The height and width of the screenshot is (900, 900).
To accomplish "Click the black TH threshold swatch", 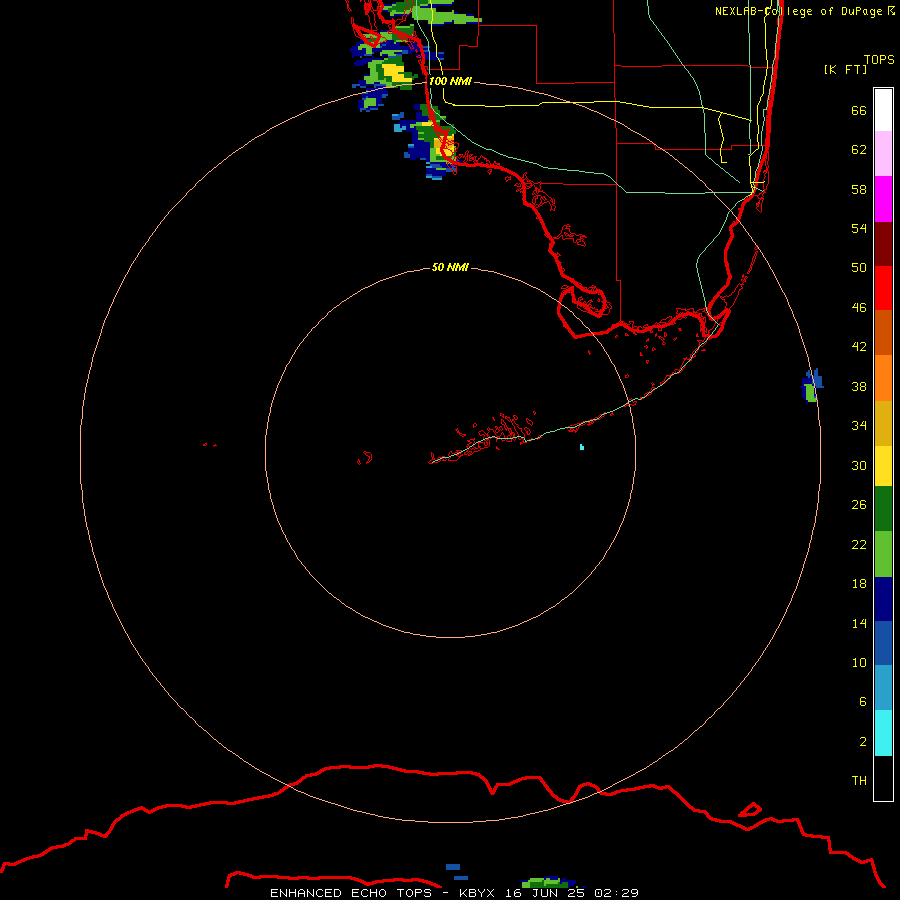I will pyautogui.click(x=883, y=778).
